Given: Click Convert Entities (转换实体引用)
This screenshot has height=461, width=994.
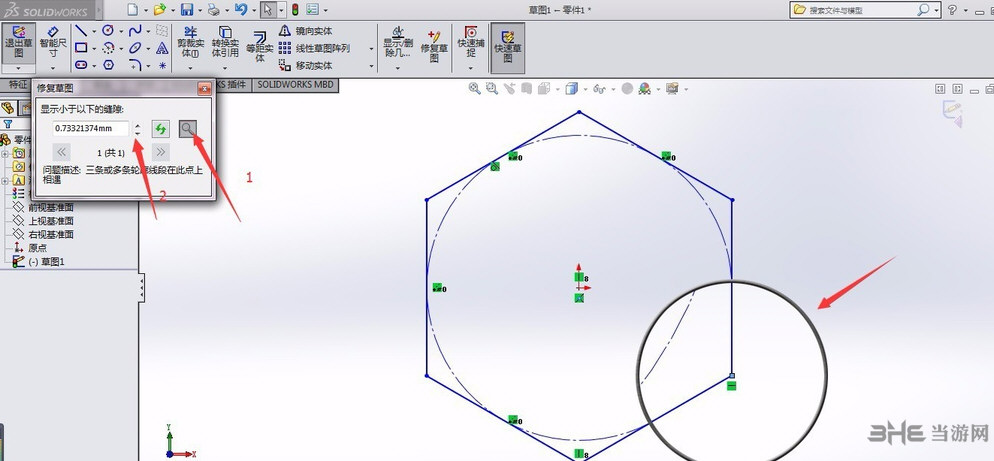Looking at the screenshot, I should pyautogui.click(x=225, y=42).
